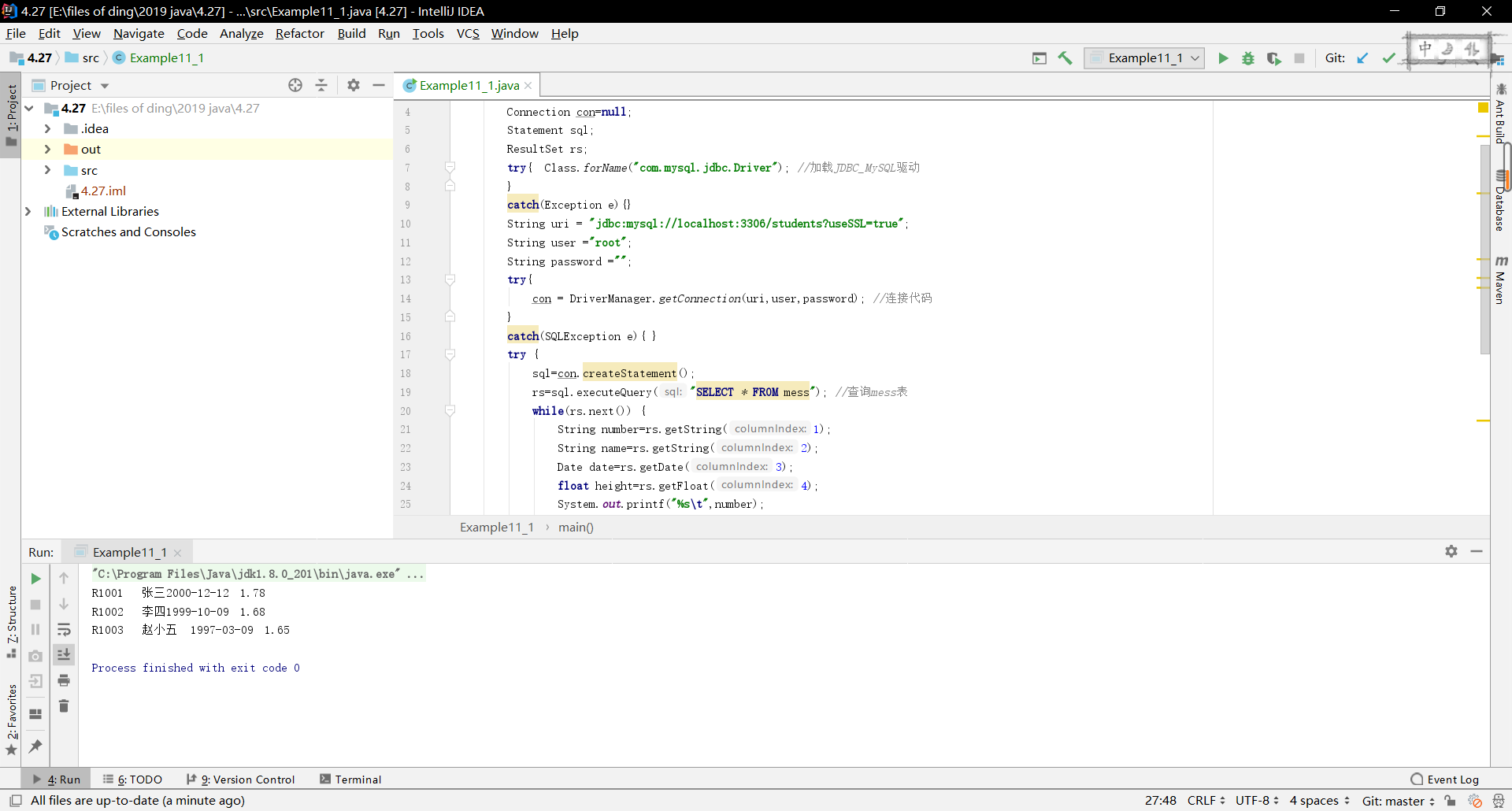Start debugging with the bug icon
The height and width of the screenshot is (811, 1512).
(x=1248, y=58)
